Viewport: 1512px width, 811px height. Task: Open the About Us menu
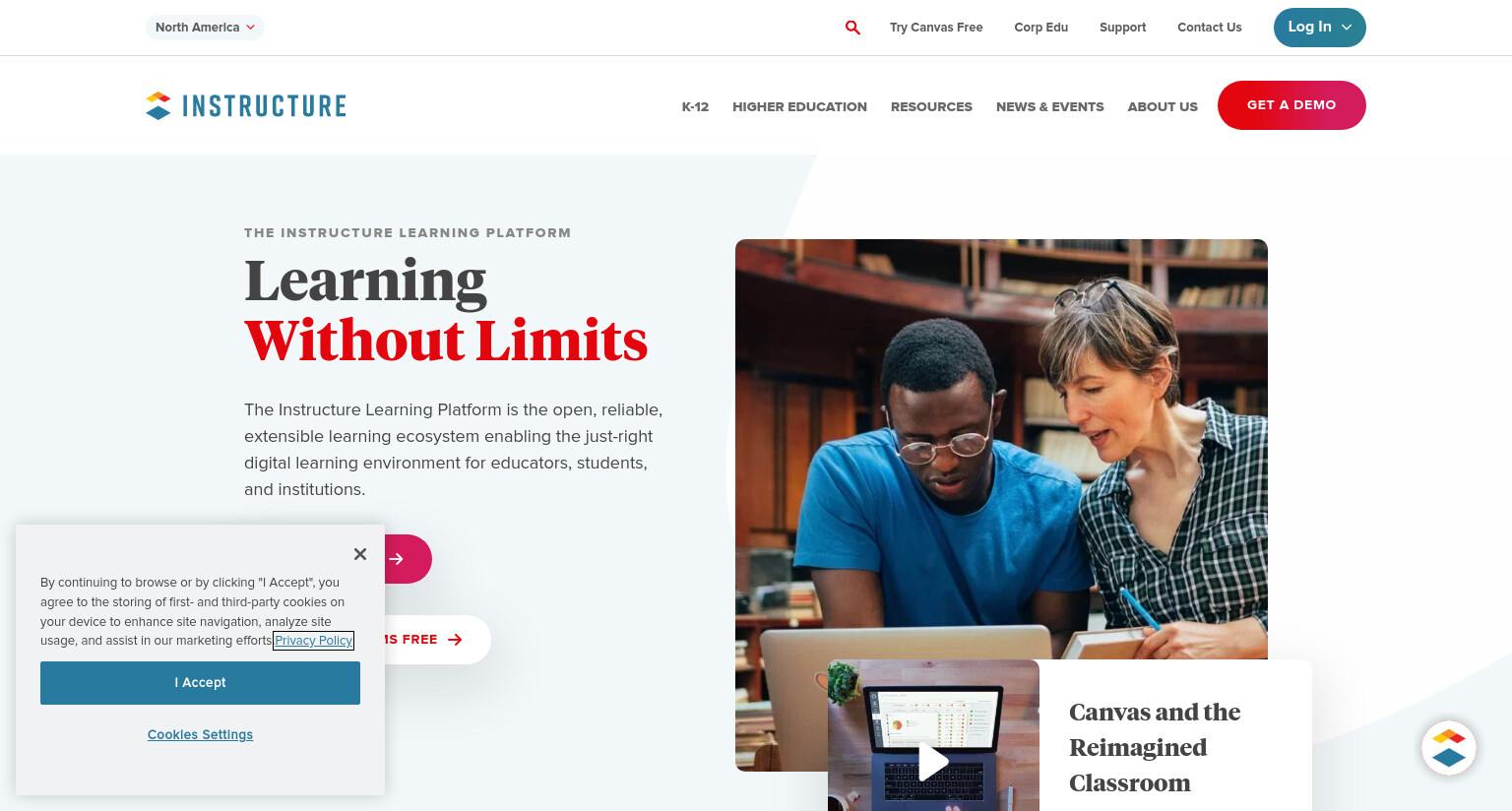(1163, 106)
